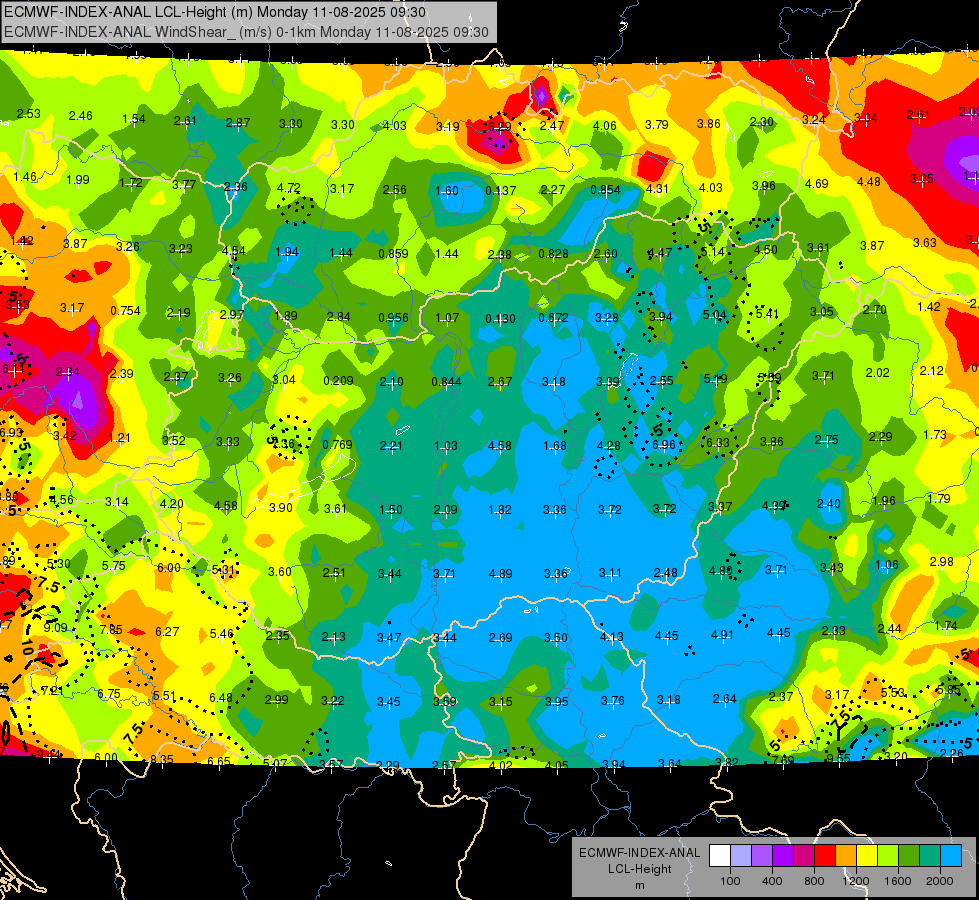Click the wind shear value '1.82'
This screenshot has height=900, width=979.
point(500,509)
